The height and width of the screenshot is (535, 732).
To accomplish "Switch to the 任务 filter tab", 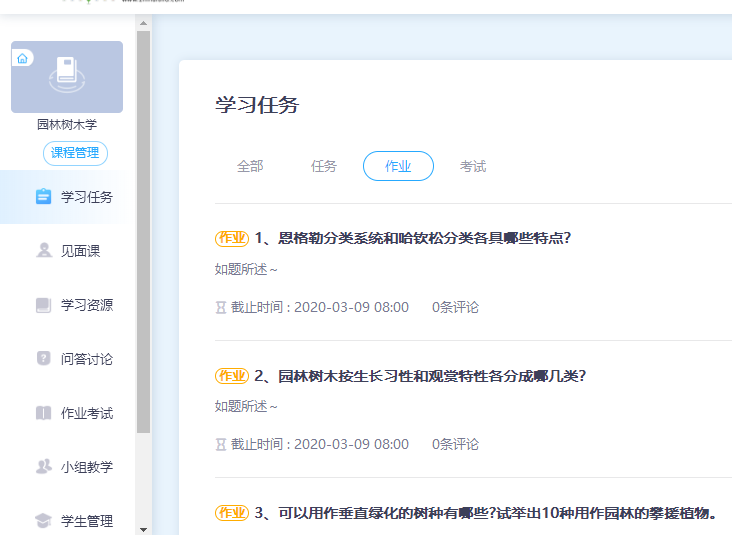I will (x=324, y=167).
